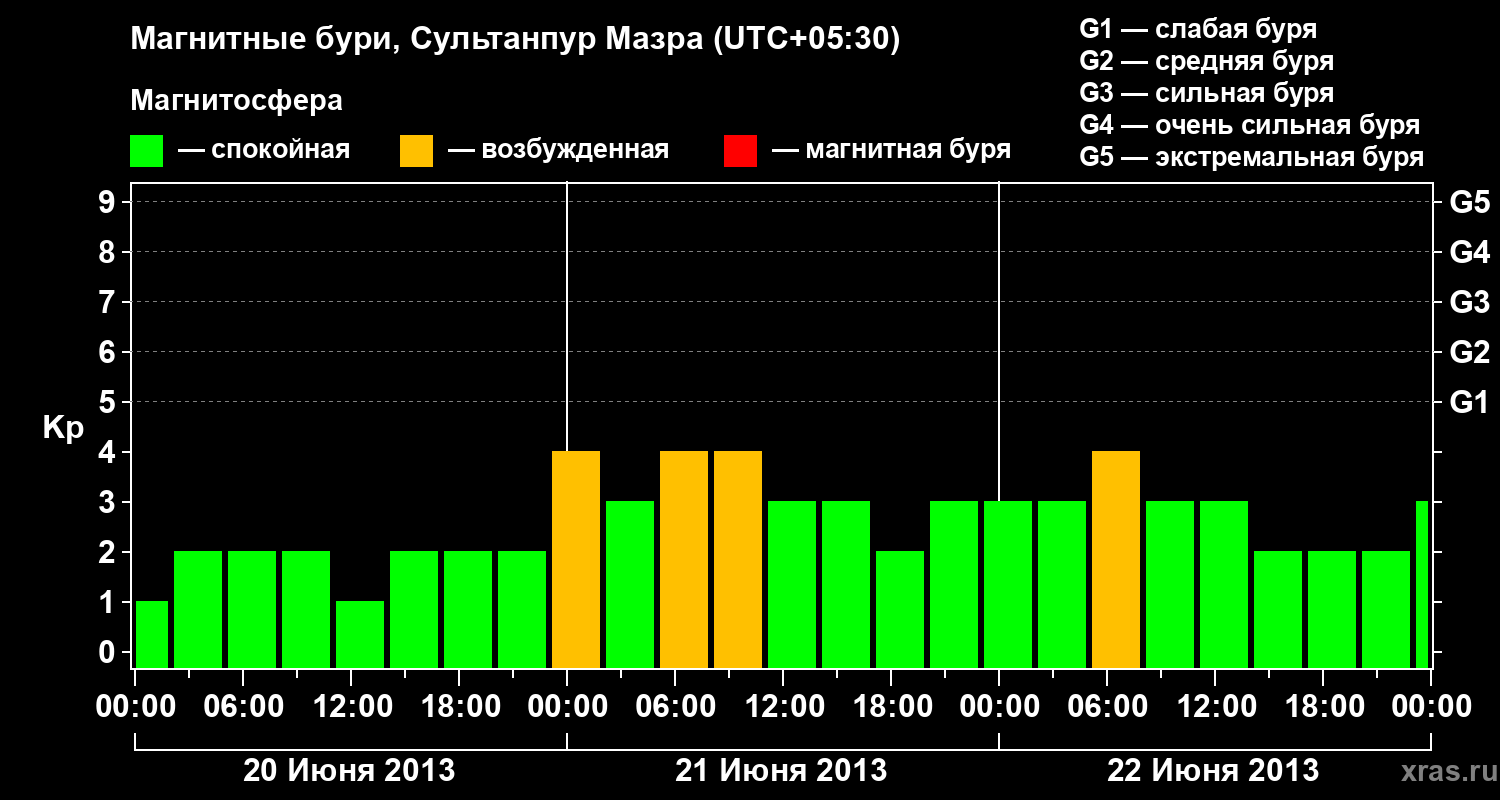Image resolution: width=1500 pixels, height=800 pixels.
Task: Click the orange bar above 06:00 on 22 June
Action: click(1116, 559)
